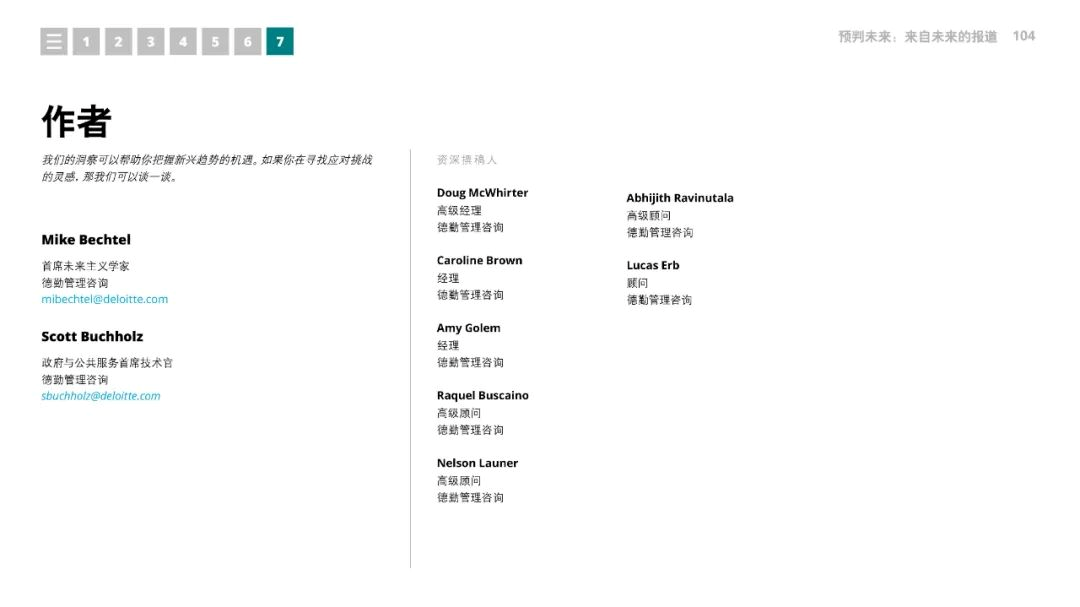Click the italic intro paragraph under 作者

point(207,168)
